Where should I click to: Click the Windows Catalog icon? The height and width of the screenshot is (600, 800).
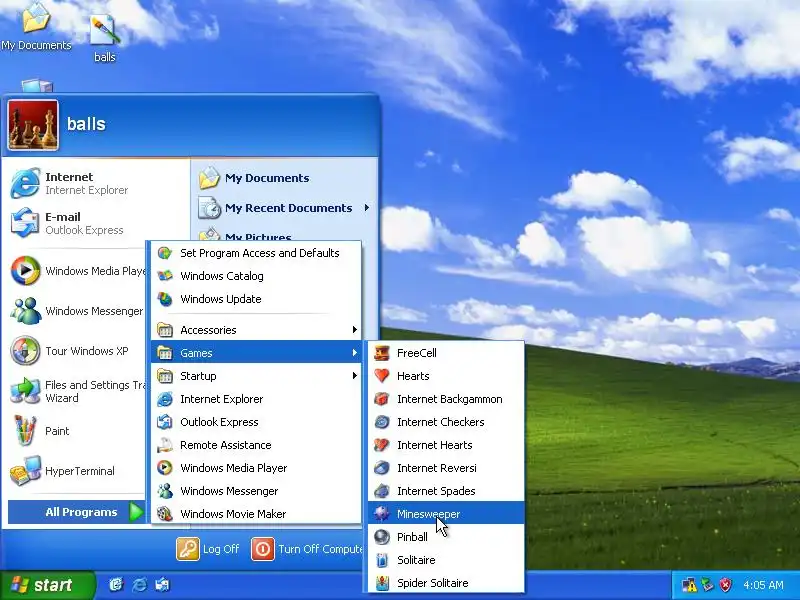165,276
